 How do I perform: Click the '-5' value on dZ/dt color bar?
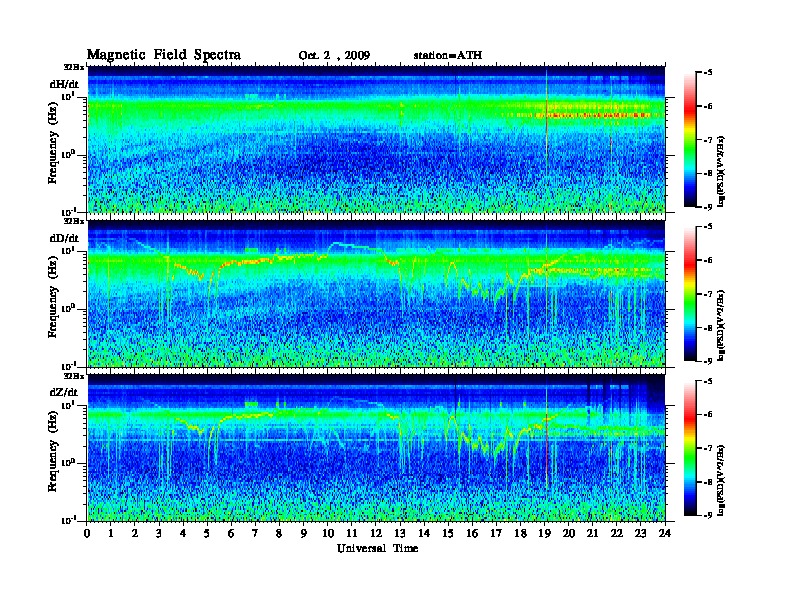click(708, 381)
